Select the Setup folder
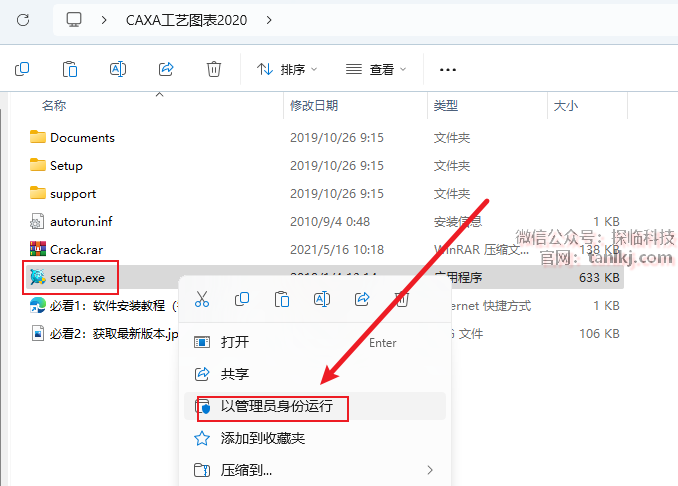The width and height of the screenshot is (678, 486). click(56, 166)
